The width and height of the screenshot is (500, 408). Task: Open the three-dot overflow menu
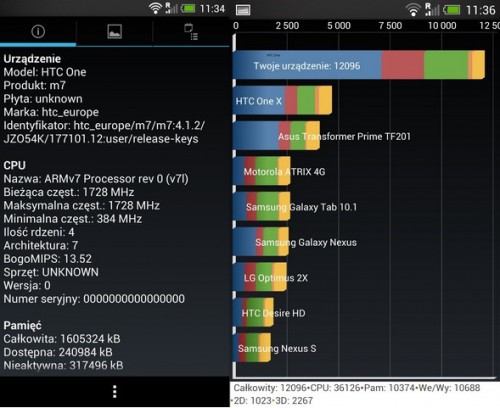pos(115,392)
